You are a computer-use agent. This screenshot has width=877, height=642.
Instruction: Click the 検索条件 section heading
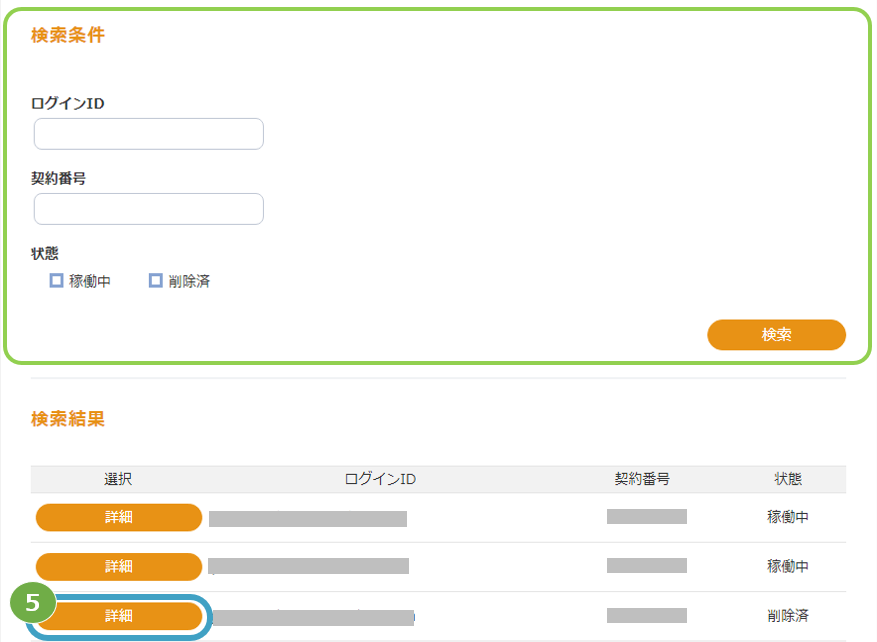68,35
